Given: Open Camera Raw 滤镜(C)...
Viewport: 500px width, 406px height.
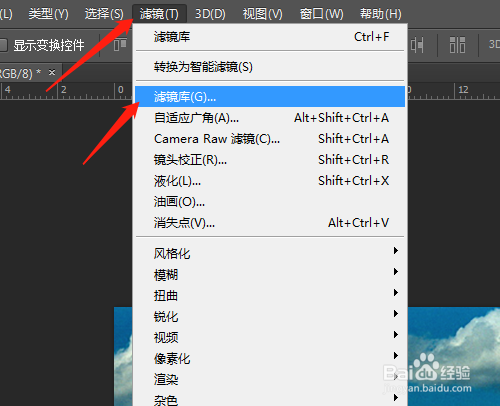Looking at the screenshot, I should point(270,139).
